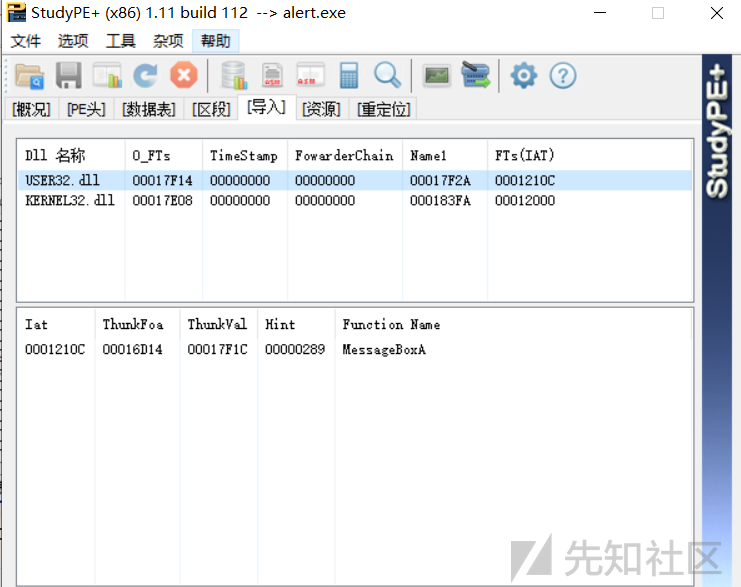Click the 00012000 FTs(IAT) value

coord(525,200)
